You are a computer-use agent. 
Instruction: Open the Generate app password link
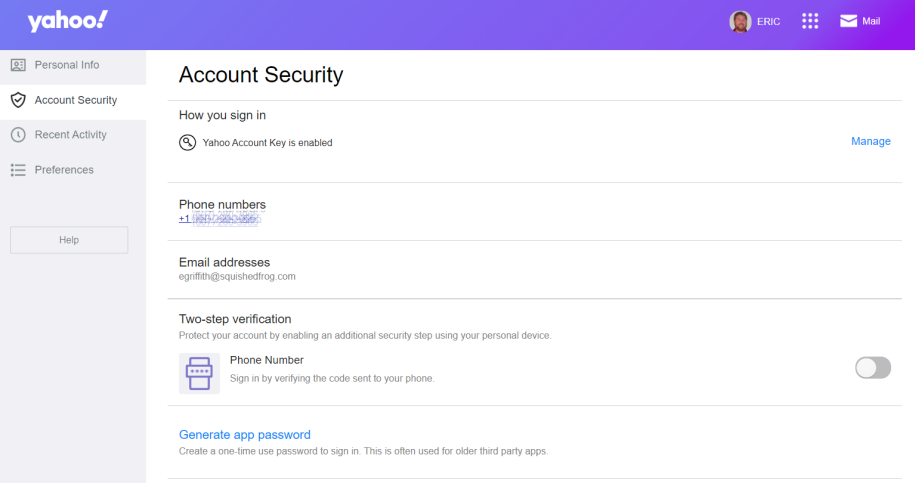point(245,435)
